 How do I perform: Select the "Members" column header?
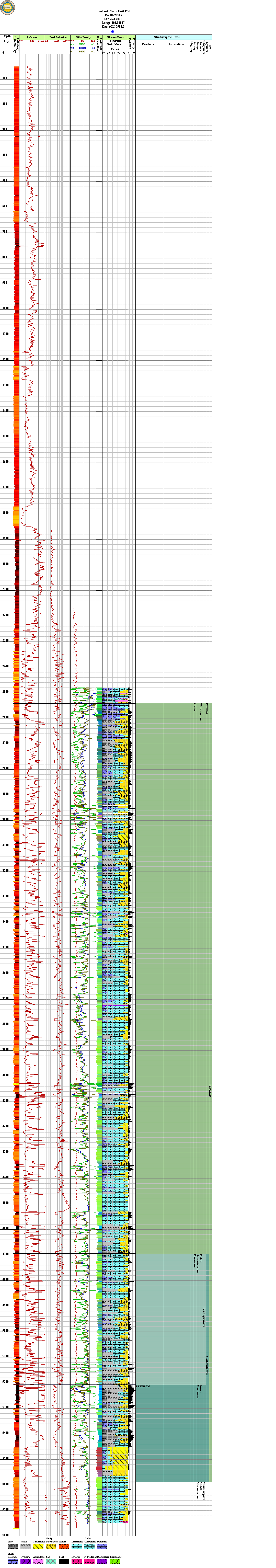pyautogui.click(x=148, y=44)
